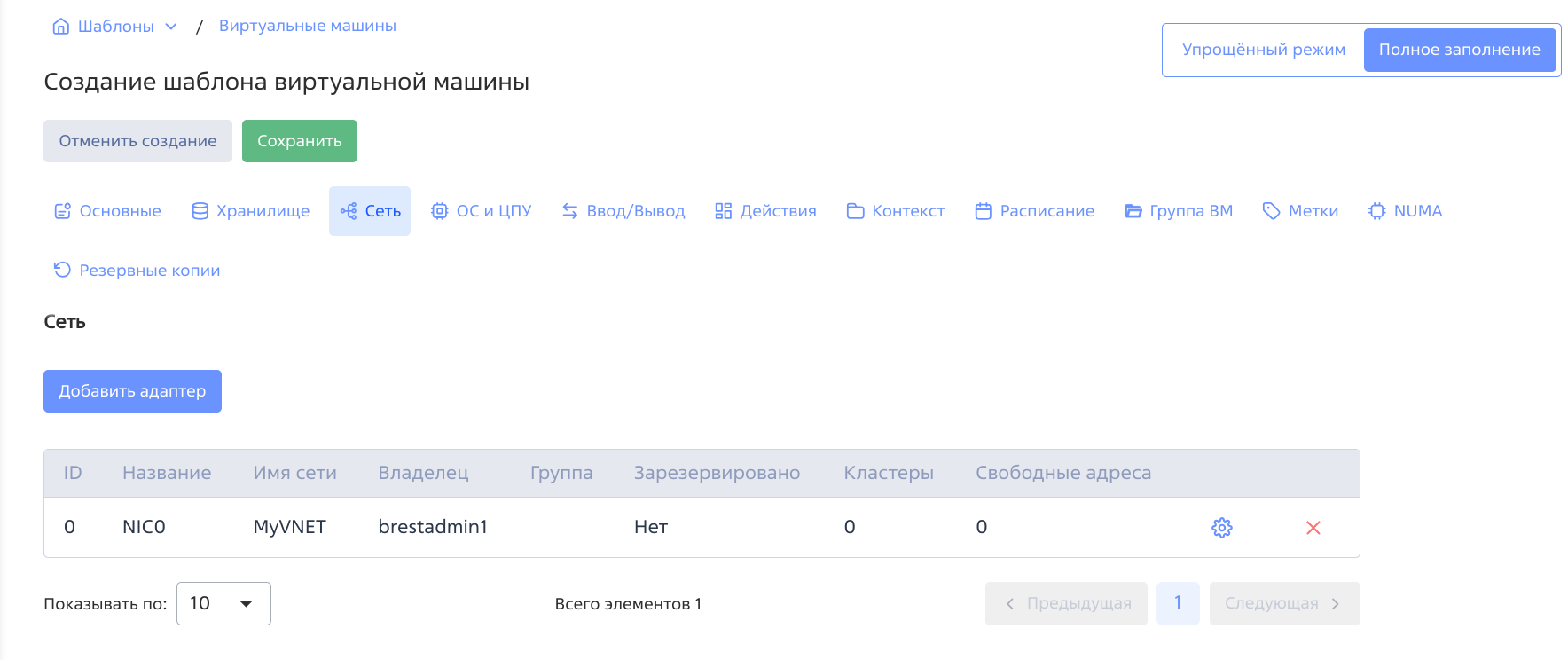This screenshot has width=1568, height=660.
Task: Open the rows-per-page dropdown showing 10
Action: coord(223,603)
